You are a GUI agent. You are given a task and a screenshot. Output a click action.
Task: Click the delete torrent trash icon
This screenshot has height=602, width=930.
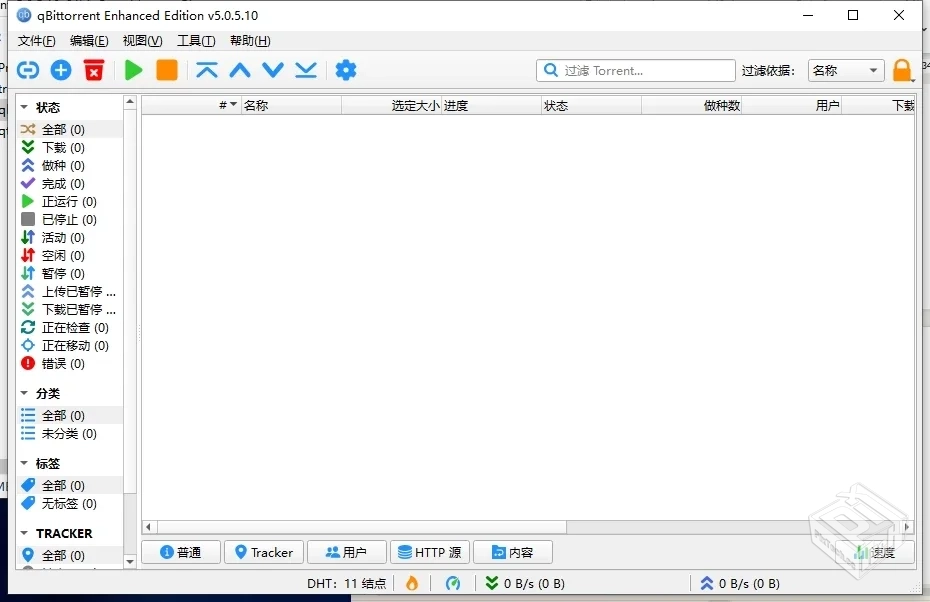(96, 70)
